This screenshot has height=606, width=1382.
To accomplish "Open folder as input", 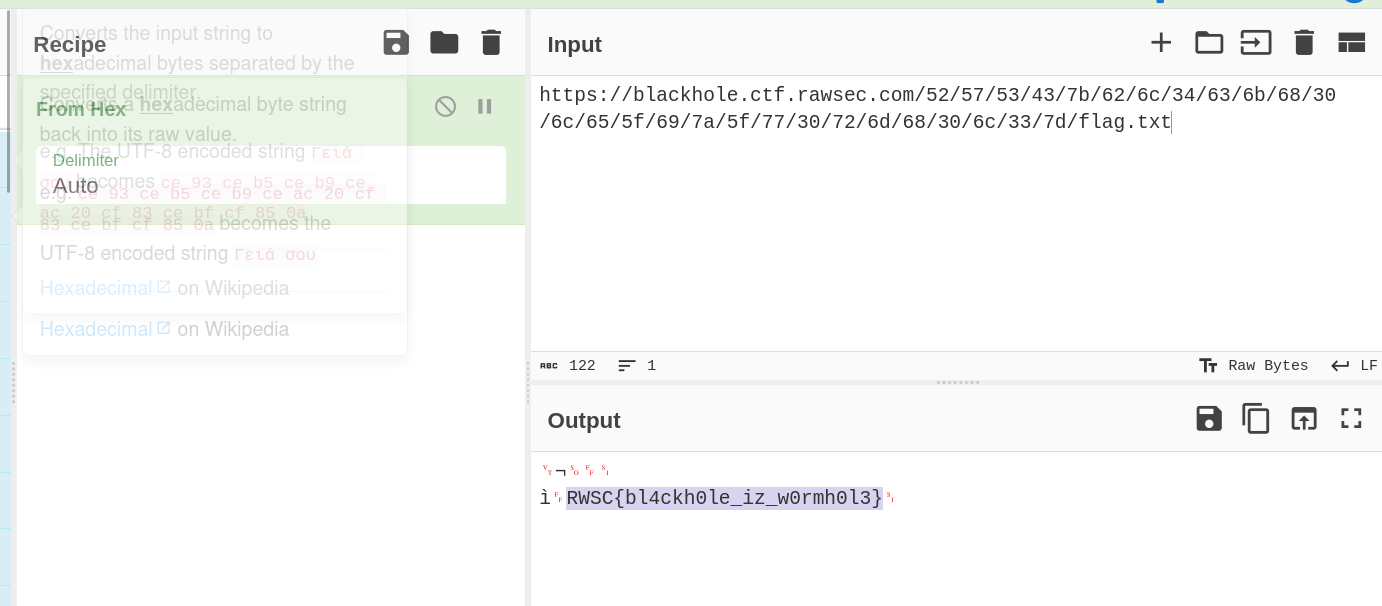I will (1209, 42).
